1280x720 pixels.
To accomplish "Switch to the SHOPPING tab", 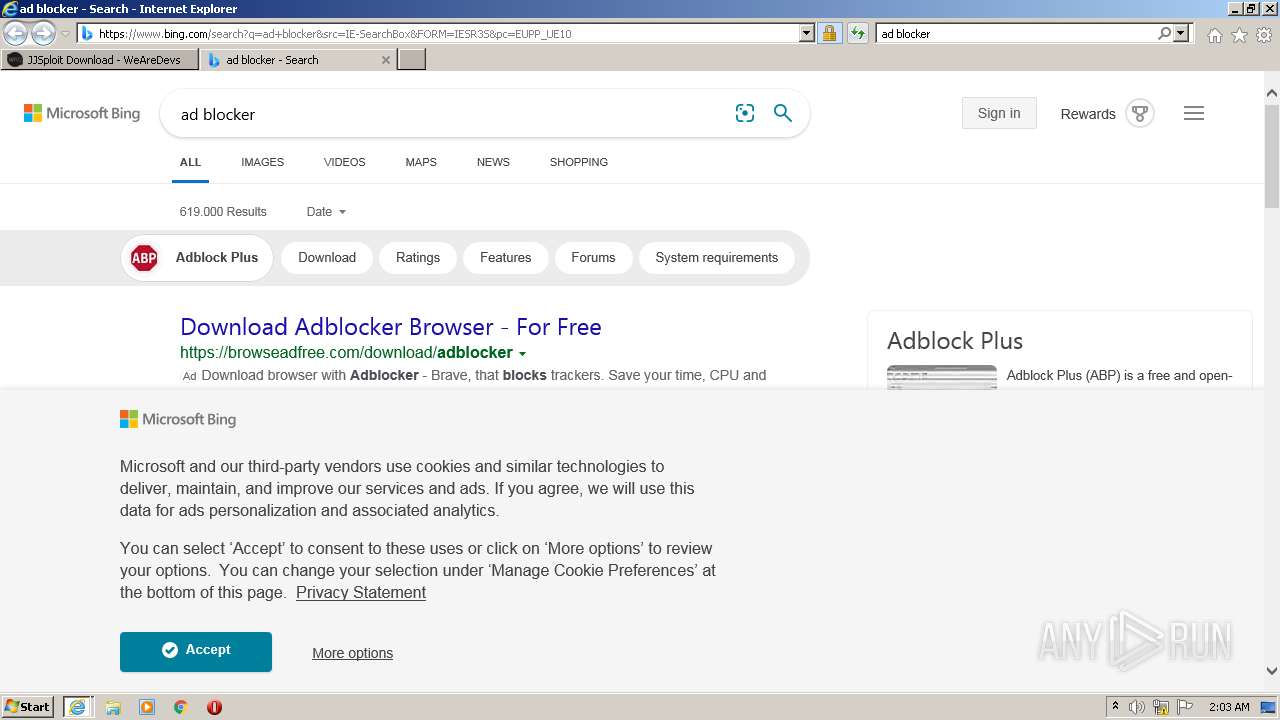I will tap(578, 162).
